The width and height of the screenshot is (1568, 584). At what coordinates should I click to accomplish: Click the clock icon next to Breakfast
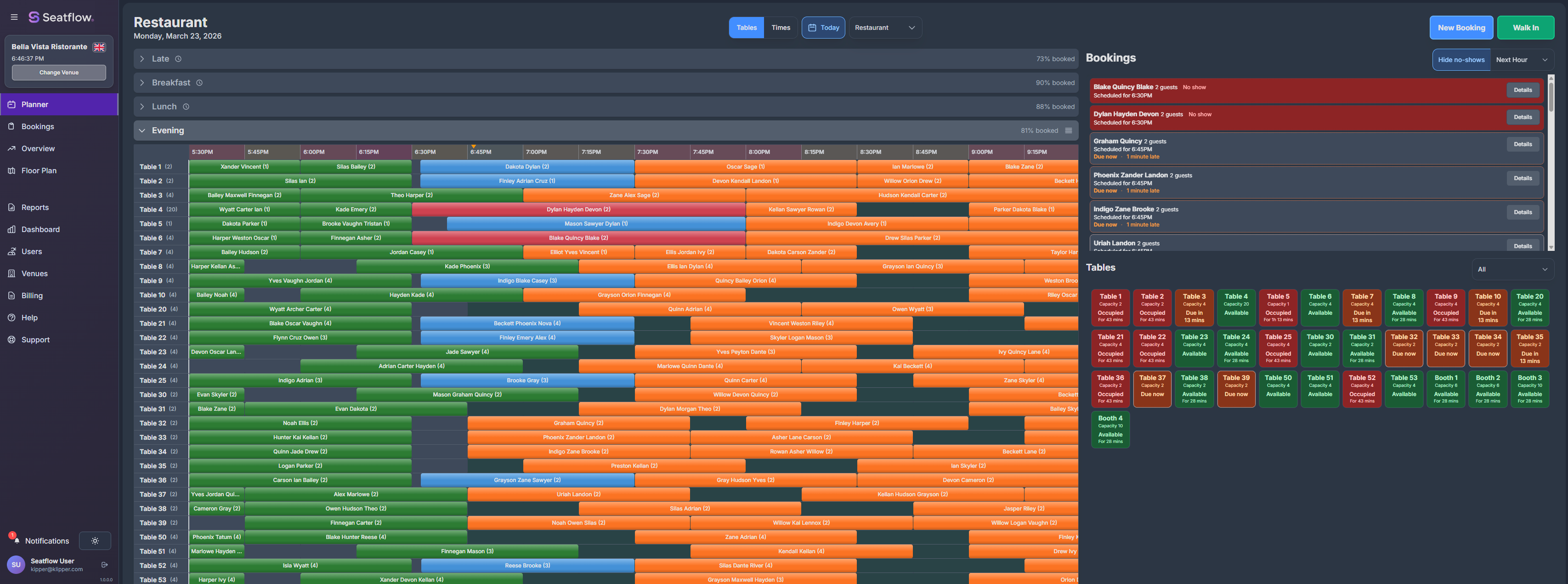click(199, 83)
